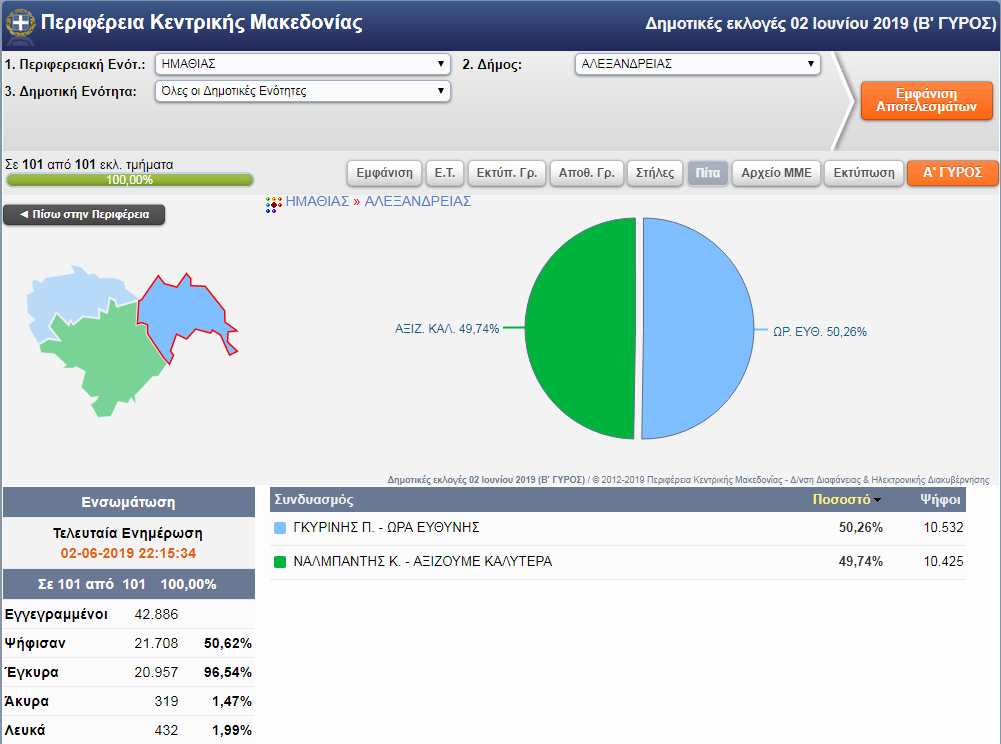Open ΑΛΕΞΑΝΔΡΕΙΑΣ breadcrumb link

418,202
